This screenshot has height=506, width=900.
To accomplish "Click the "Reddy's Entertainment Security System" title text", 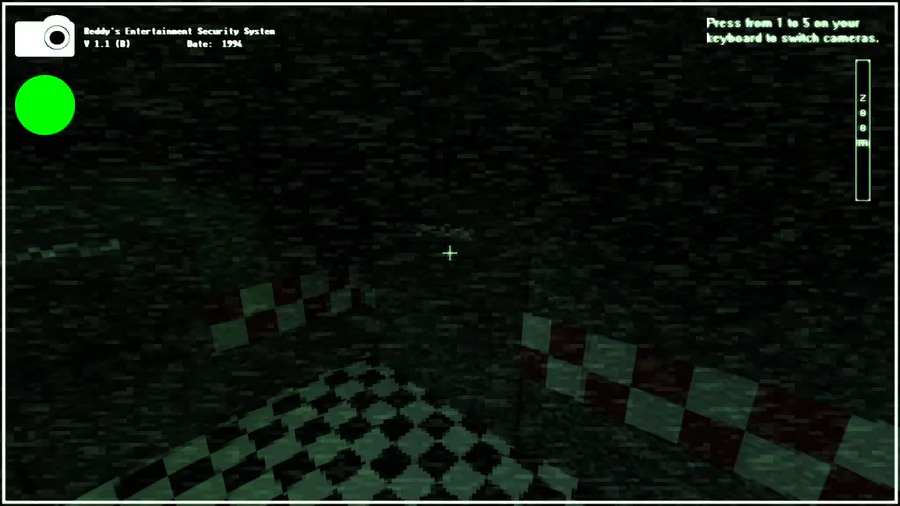I will [x=179, y=32].
